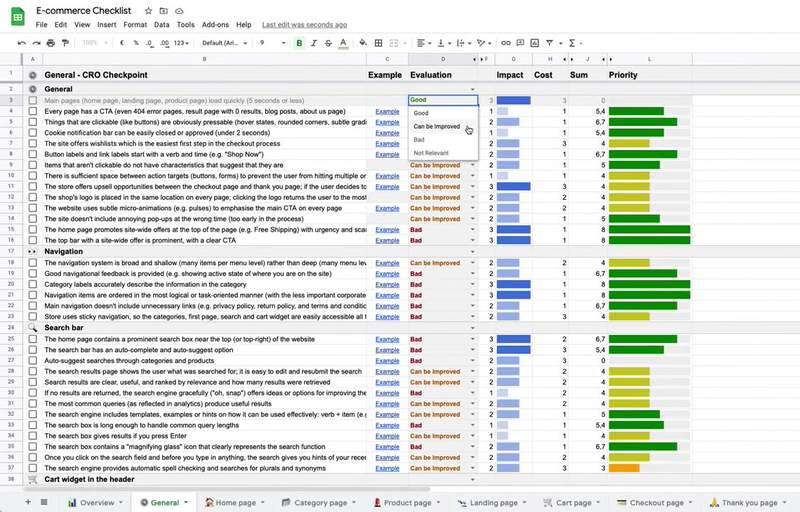The image size is (800, 512).
Task: Click the merge cells icon
Action: tap(394, 43)
